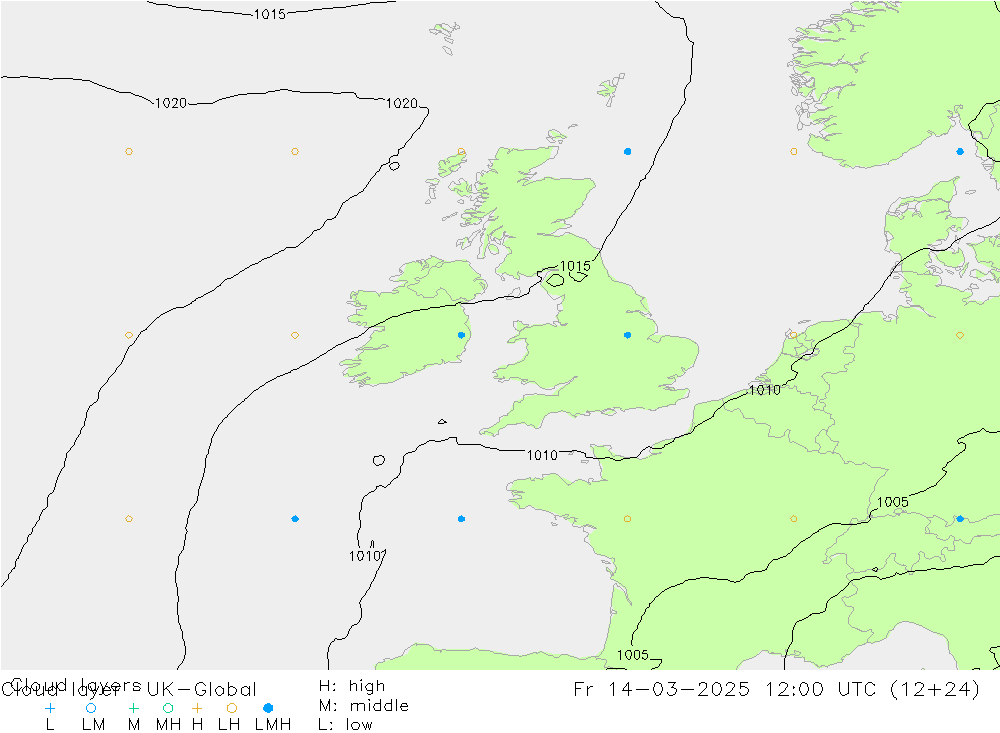Click the blue circle LM legend icon
The width and height of the screenshot is (1000, 733).
coord(91,708)
